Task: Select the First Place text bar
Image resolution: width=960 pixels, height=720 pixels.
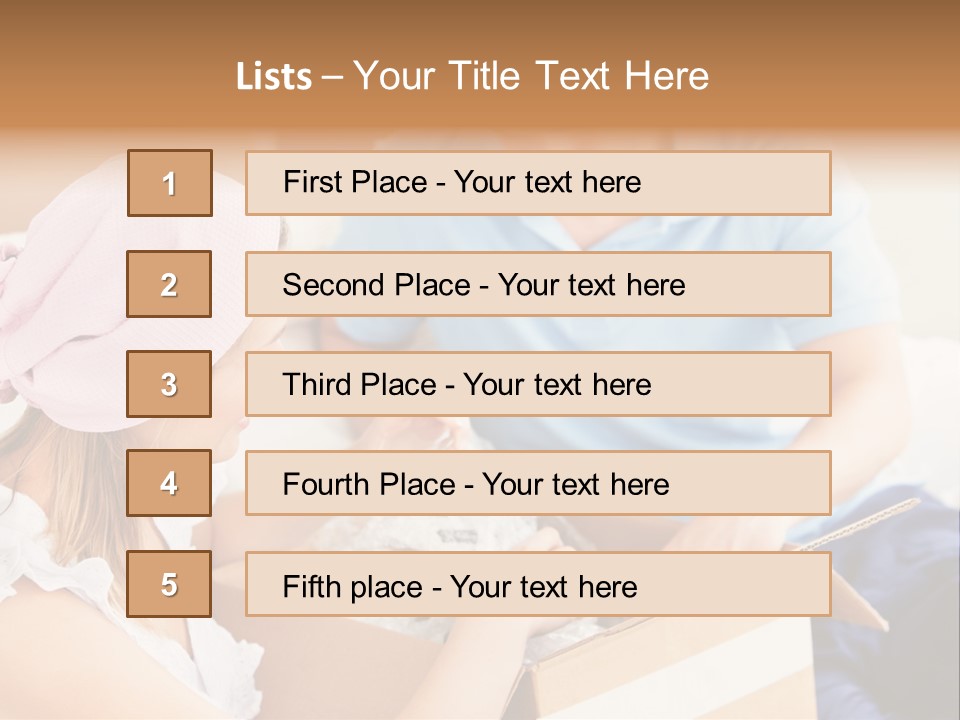Action: (x=538, y=183)
